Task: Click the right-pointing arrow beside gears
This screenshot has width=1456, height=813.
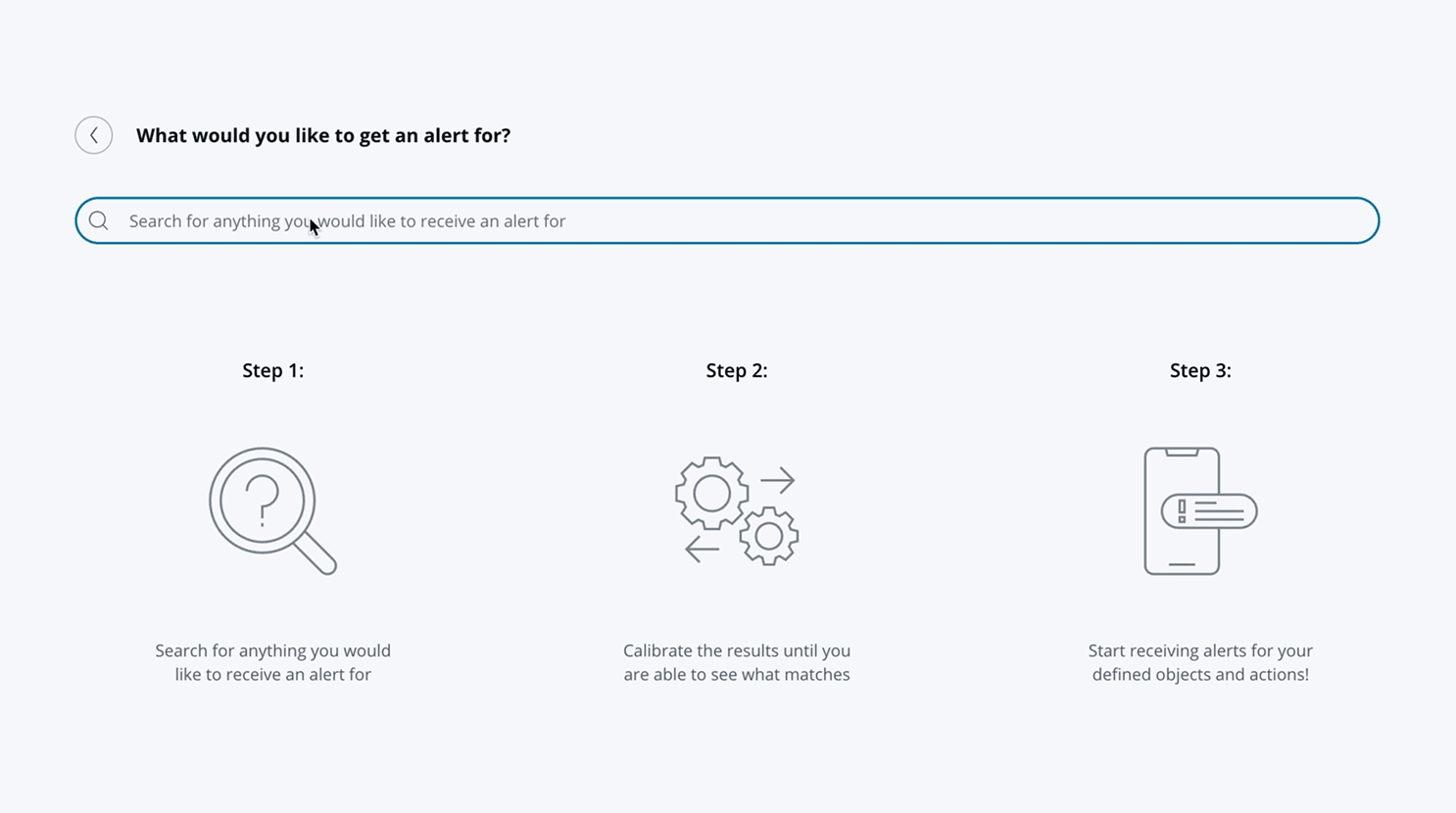Action: pyautogui.click(x=778, y=480)
